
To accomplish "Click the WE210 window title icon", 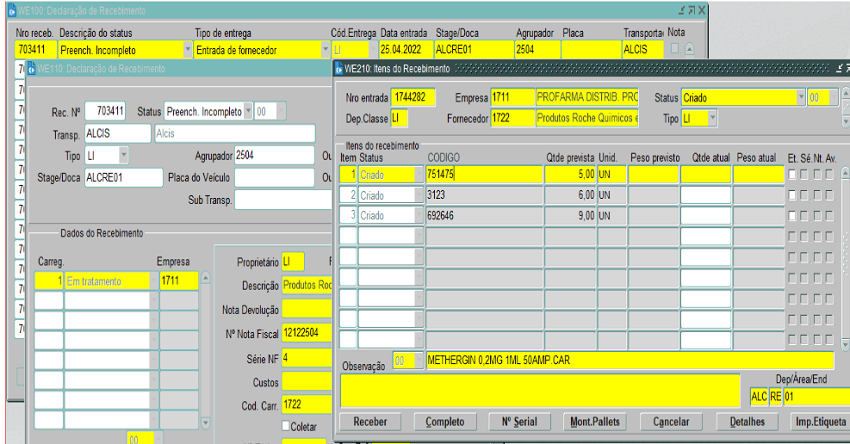I will coord(339,69).
